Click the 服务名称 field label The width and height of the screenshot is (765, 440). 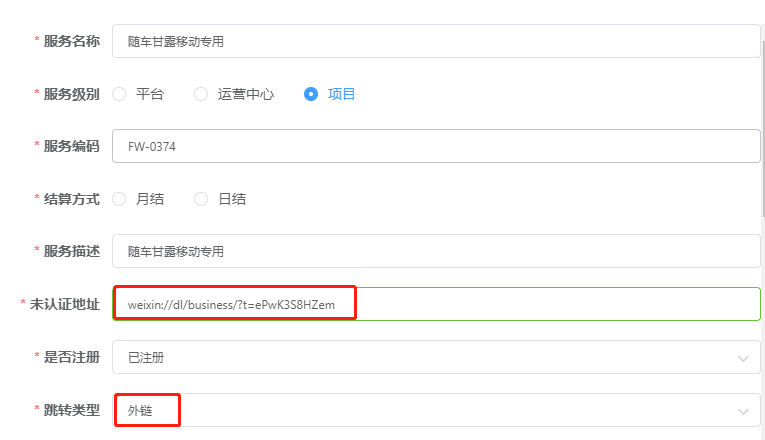click(x=71, y=41)
